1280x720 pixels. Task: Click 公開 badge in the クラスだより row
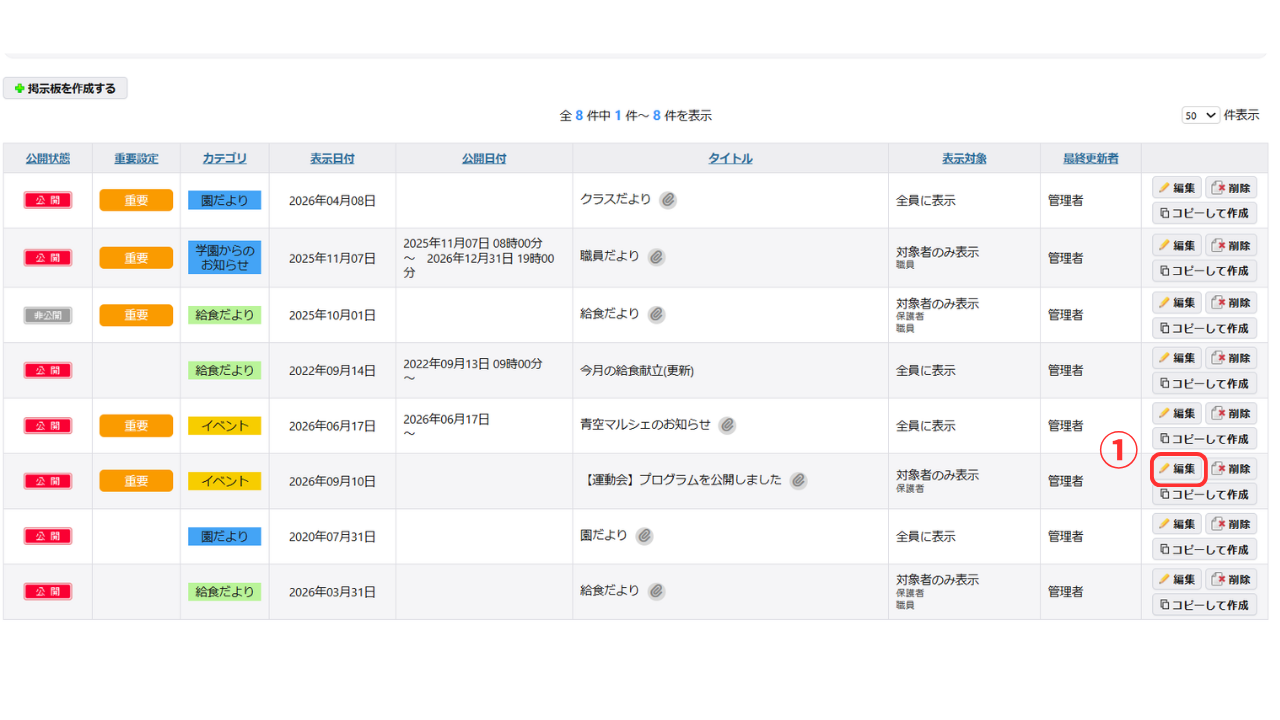coord(48,200)
